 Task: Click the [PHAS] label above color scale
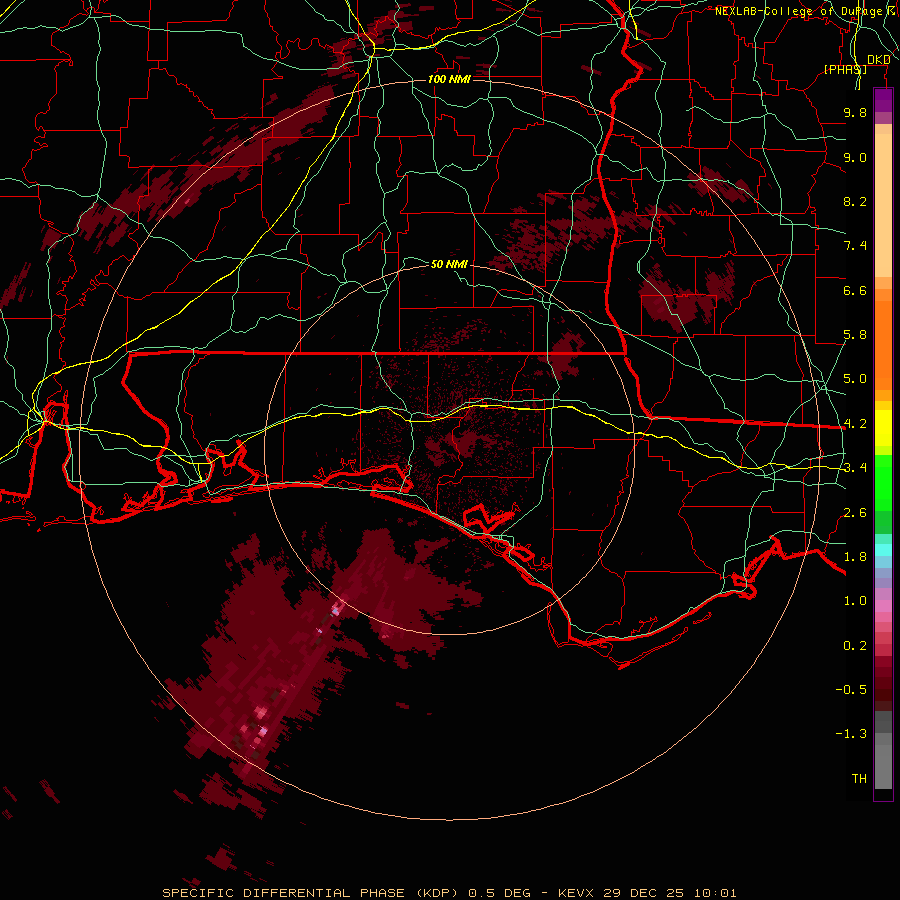point(845,69)
